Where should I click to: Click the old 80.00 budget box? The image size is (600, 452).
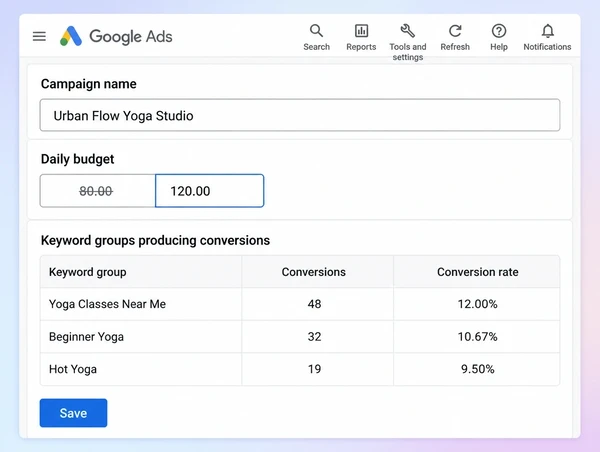[x=98, y=191]
